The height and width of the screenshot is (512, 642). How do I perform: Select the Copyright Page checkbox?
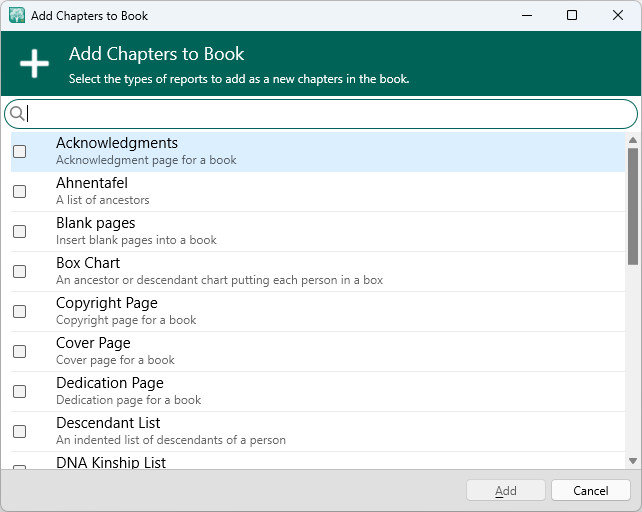pos(19,312)
